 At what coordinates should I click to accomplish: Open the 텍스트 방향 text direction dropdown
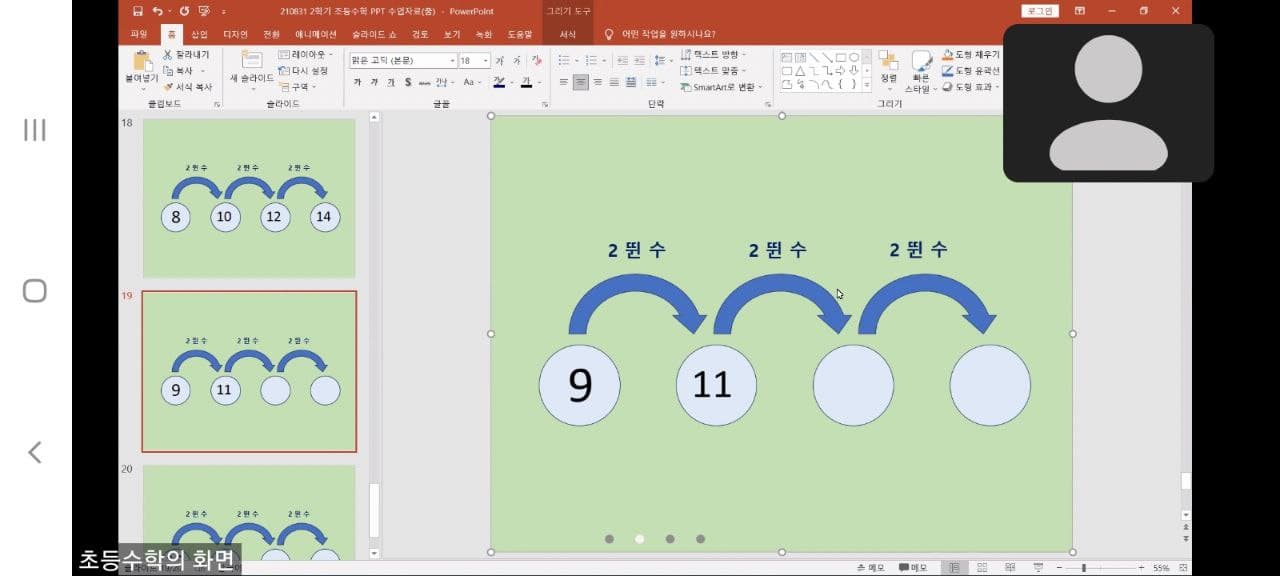pyautogui.click(x=713, y=55)
